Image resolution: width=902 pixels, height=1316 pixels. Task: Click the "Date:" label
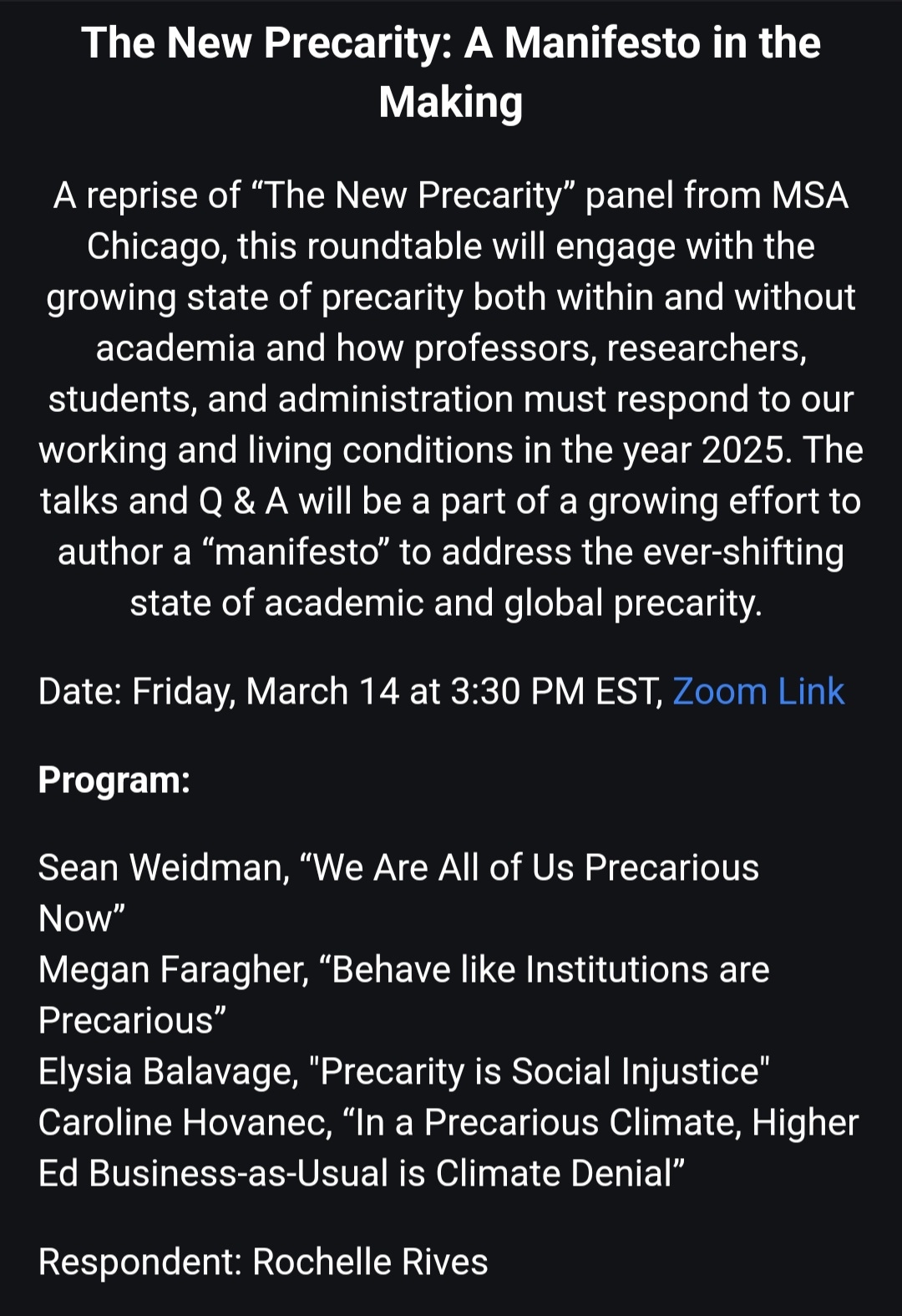80,692
